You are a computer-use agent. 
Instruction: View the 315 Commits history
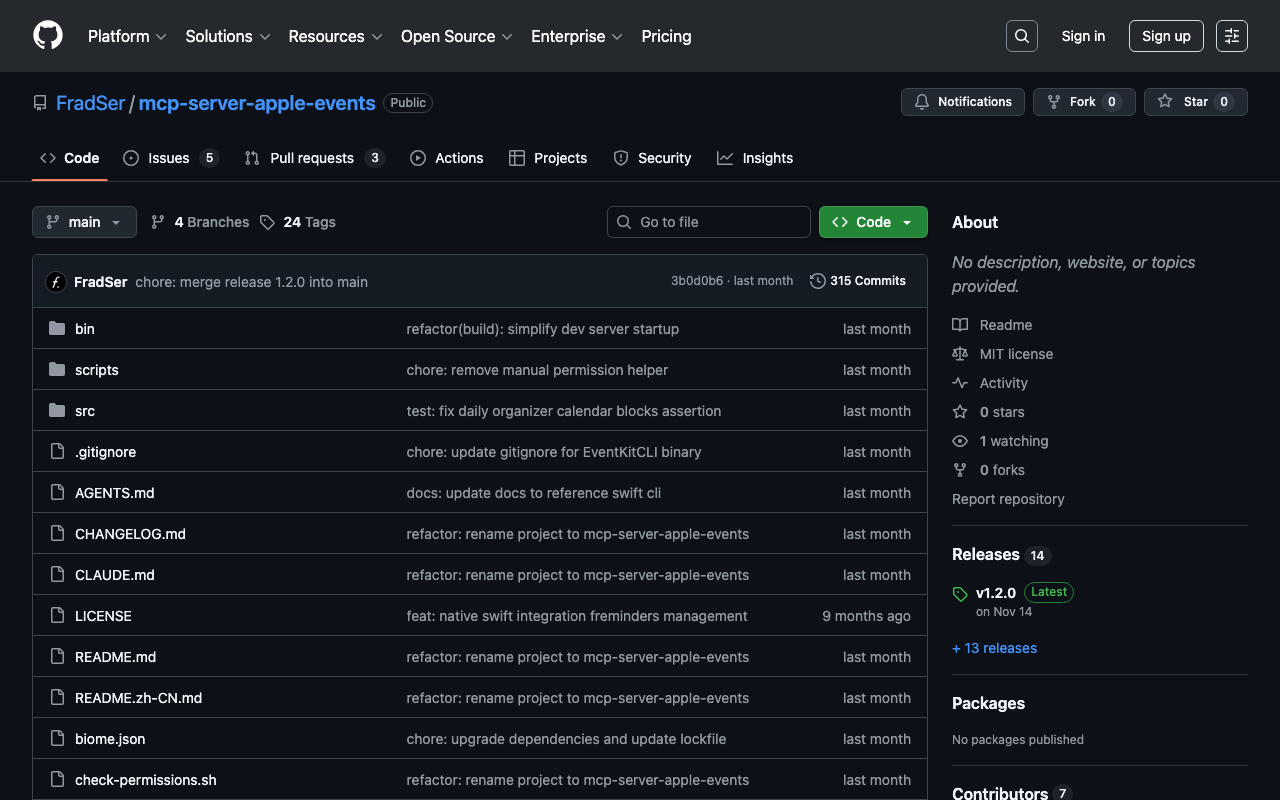(858, 281)
